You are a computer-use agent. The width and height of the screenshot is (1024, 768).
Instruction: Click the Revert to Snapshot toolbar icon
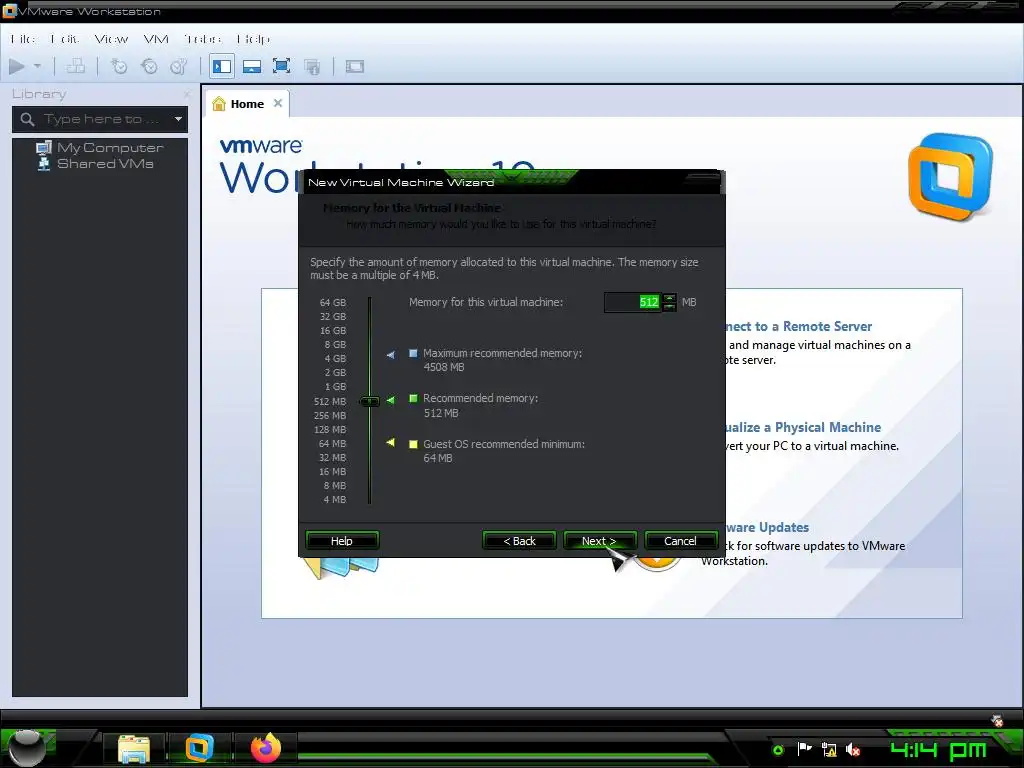pos(149,66)
